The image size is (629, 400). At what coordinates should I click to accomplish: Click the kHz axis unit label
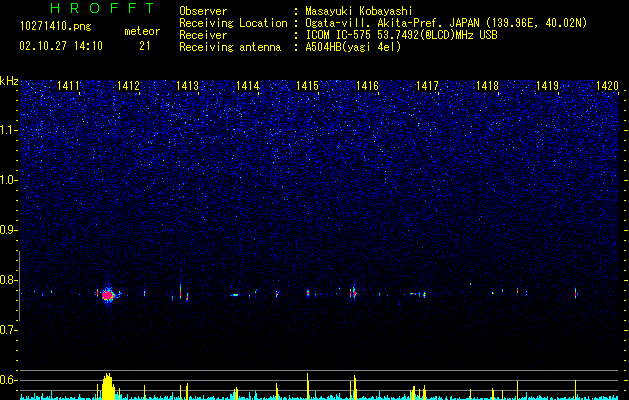[x=9, y=81]
